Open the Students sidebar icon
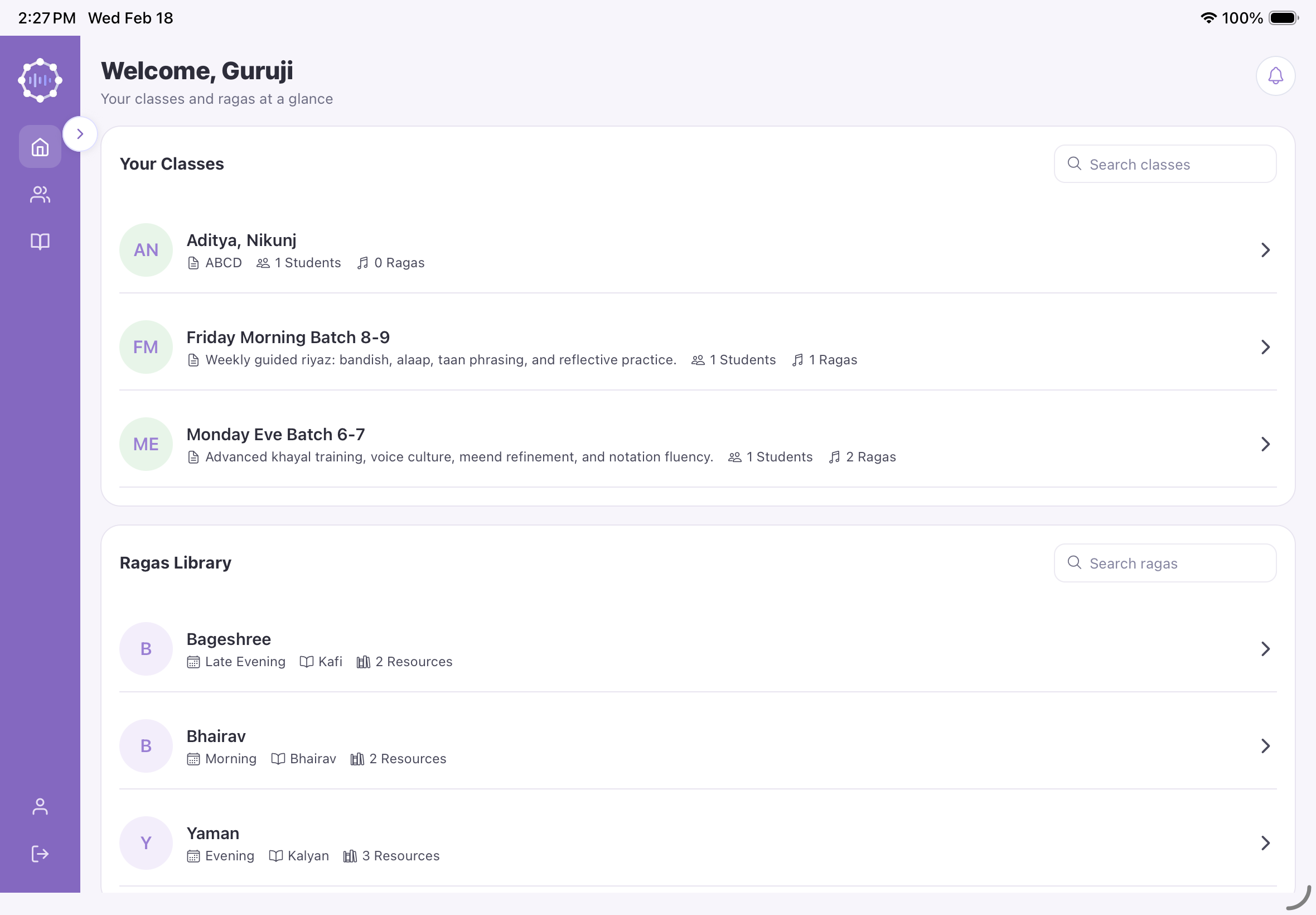The height and width of the screenshot is (915, 1316). (x=40, y=194)
